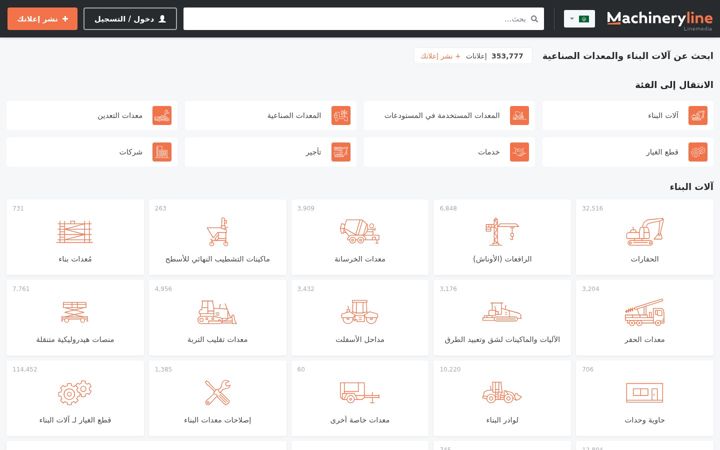Open the آلات البناء category icon

pos(698,115)
